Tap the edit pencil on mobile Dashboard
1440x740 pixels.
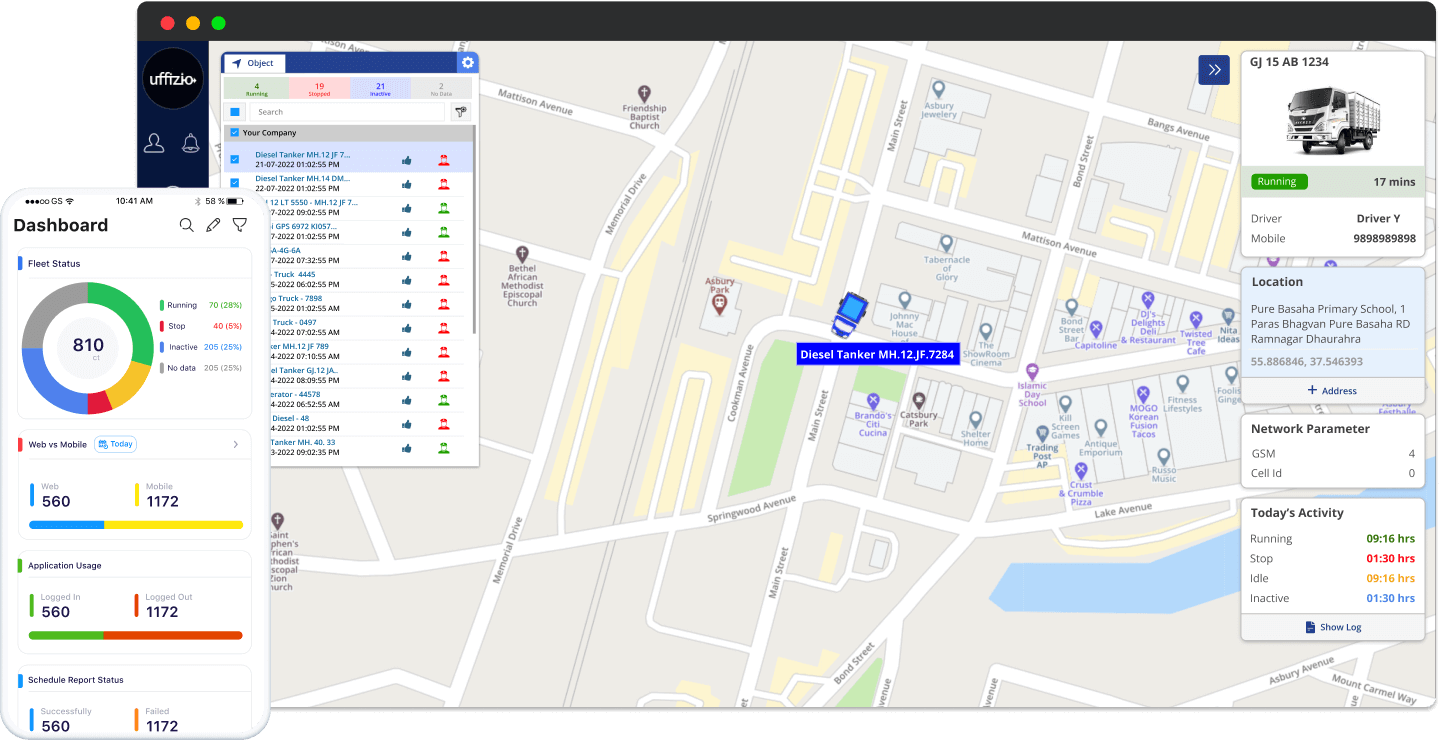point(213,225)
